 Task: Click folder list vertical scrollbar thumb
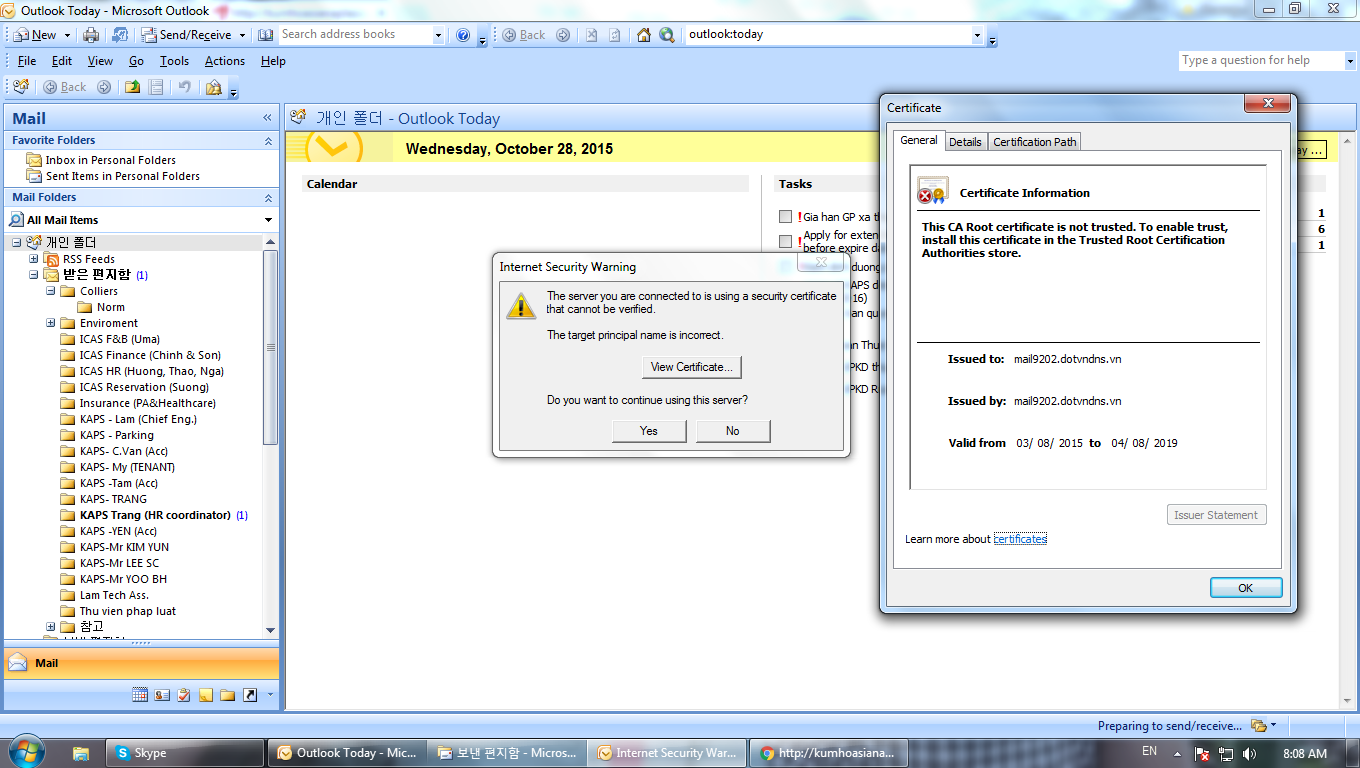point(270,347)
